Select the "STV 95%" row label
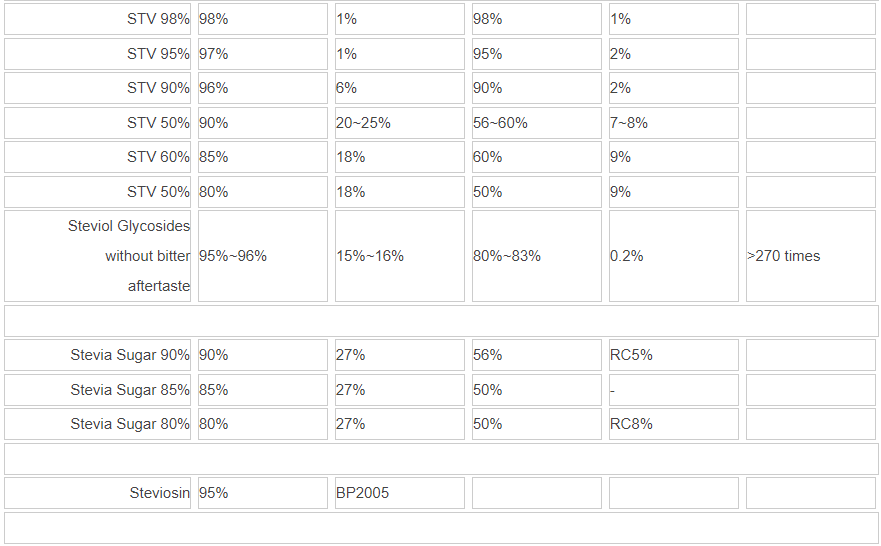The height and width of the screenshot is (546, 881). pos(158,54)
